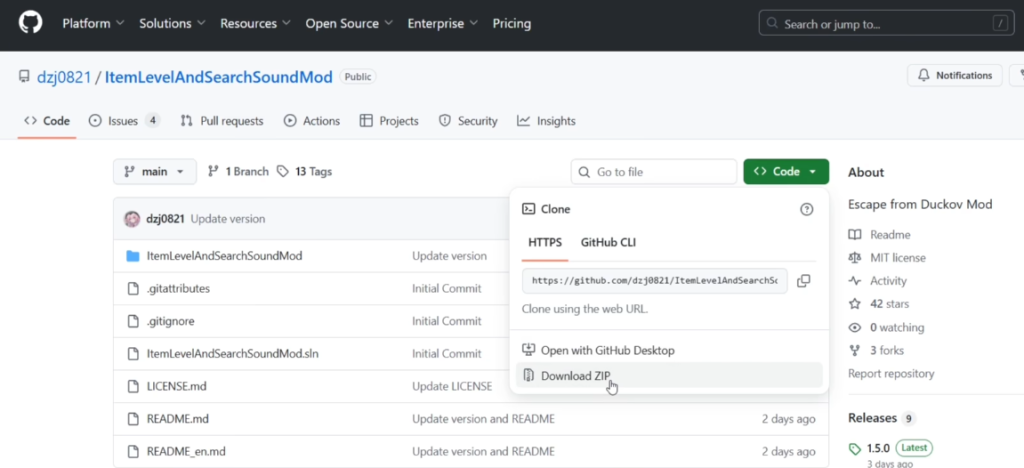Open the 13 Tags list
Viewport: 1024px width, 468px height.
click(x=304, y=172)
